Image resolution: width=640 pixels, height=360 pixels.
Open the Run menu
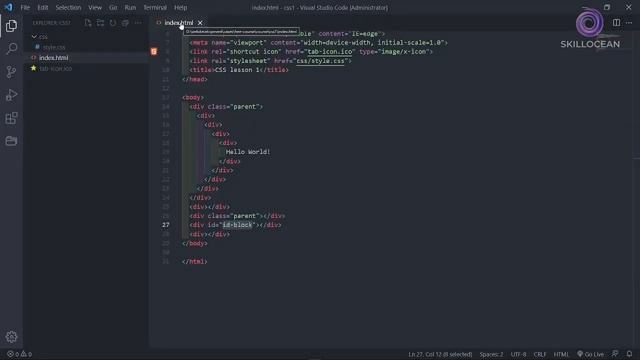[130, 7]
